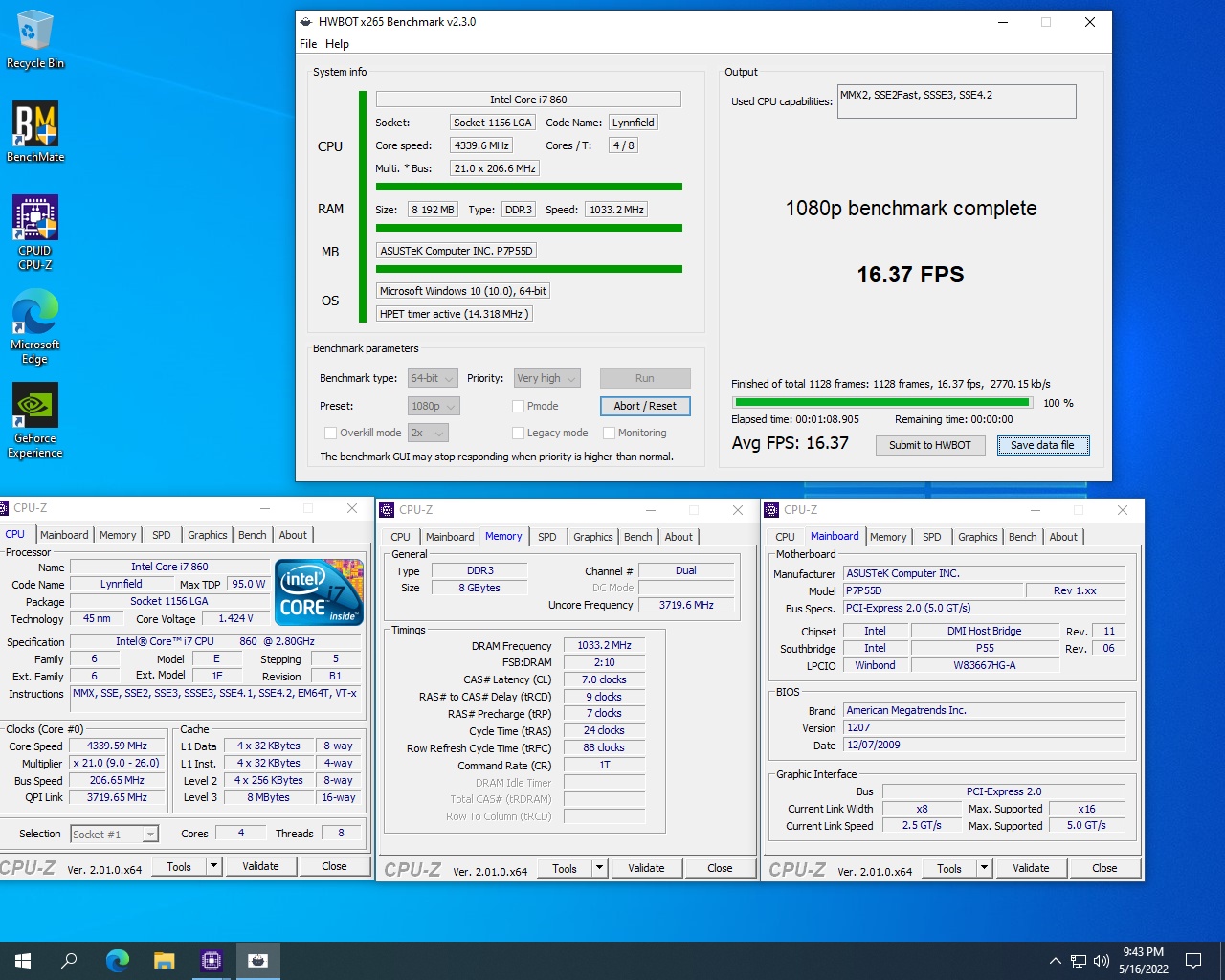Image resolution: width=1225 pixels, height=980 pixels.
Task: Toggle the Legacy mode checkbox
Action: [x=518, y=433]
